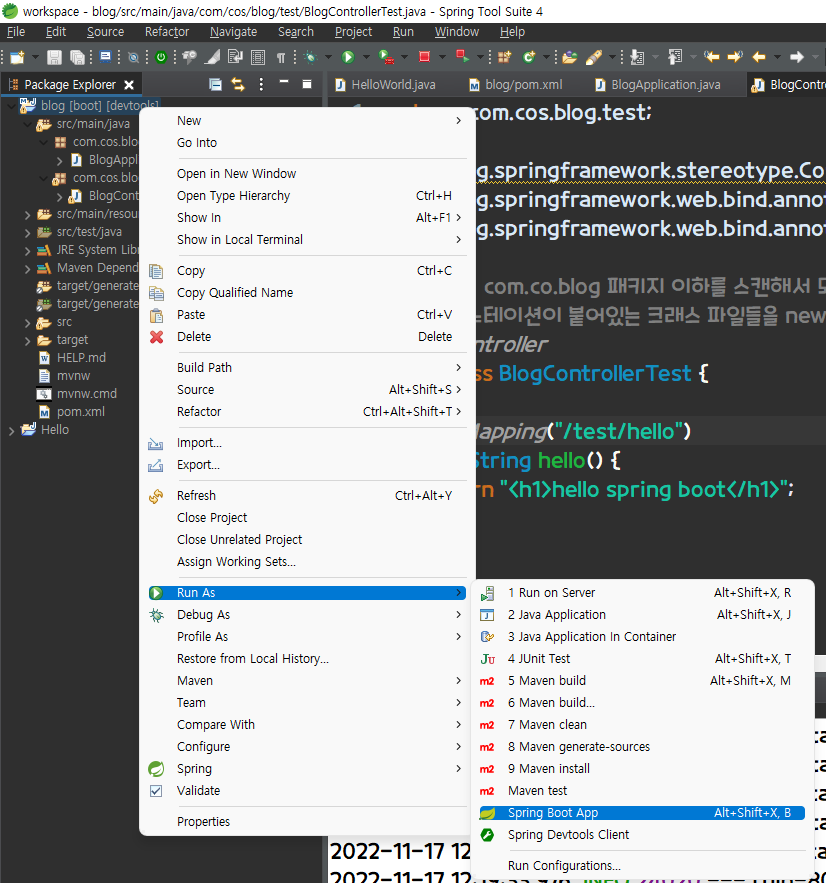
Task: Click Refresh in the context menu
Action: pyautogui.click(x=307, y=496)
